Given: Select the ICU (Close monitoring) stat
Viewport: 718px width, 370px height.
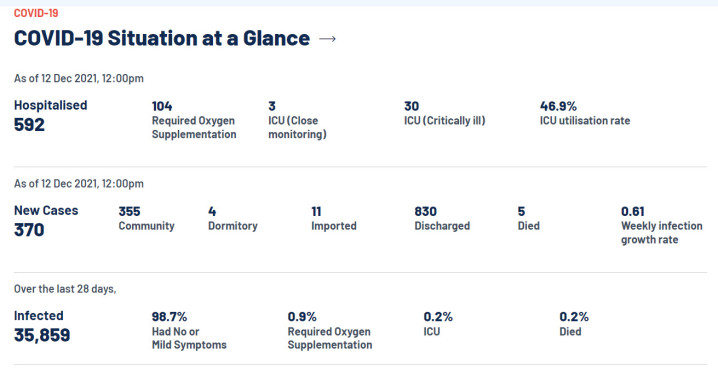Looking at the screenshot, I should (x=297, y=120).
